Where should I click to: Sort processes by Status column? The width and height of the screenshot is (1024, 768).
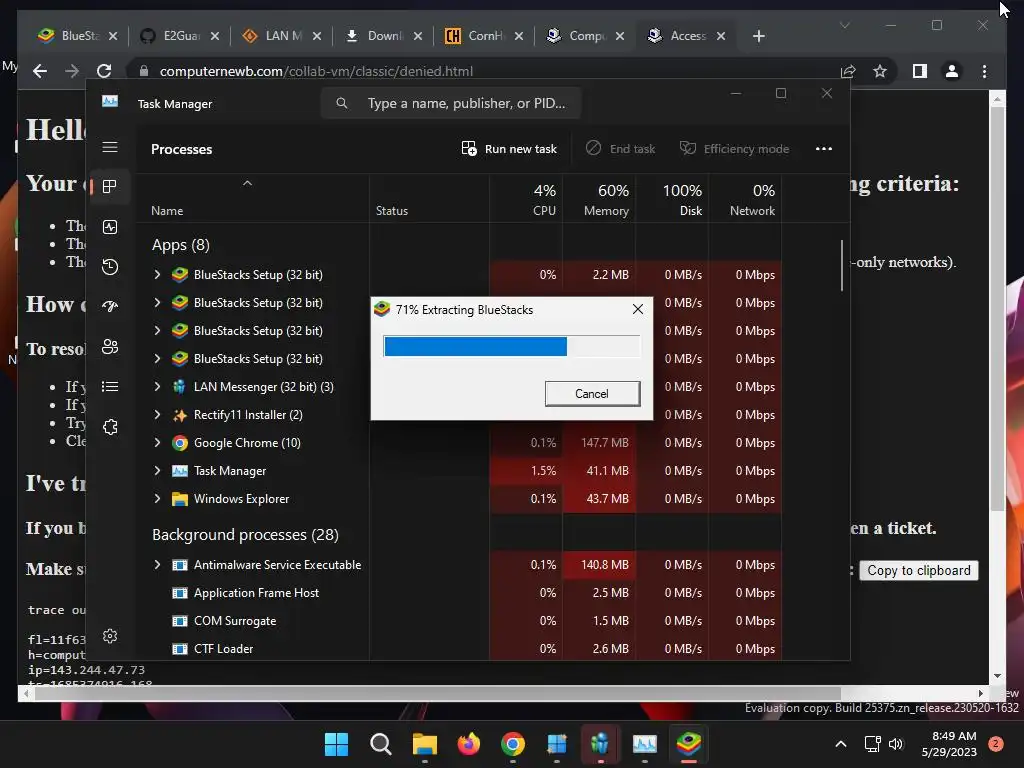(x=429, y=200)
